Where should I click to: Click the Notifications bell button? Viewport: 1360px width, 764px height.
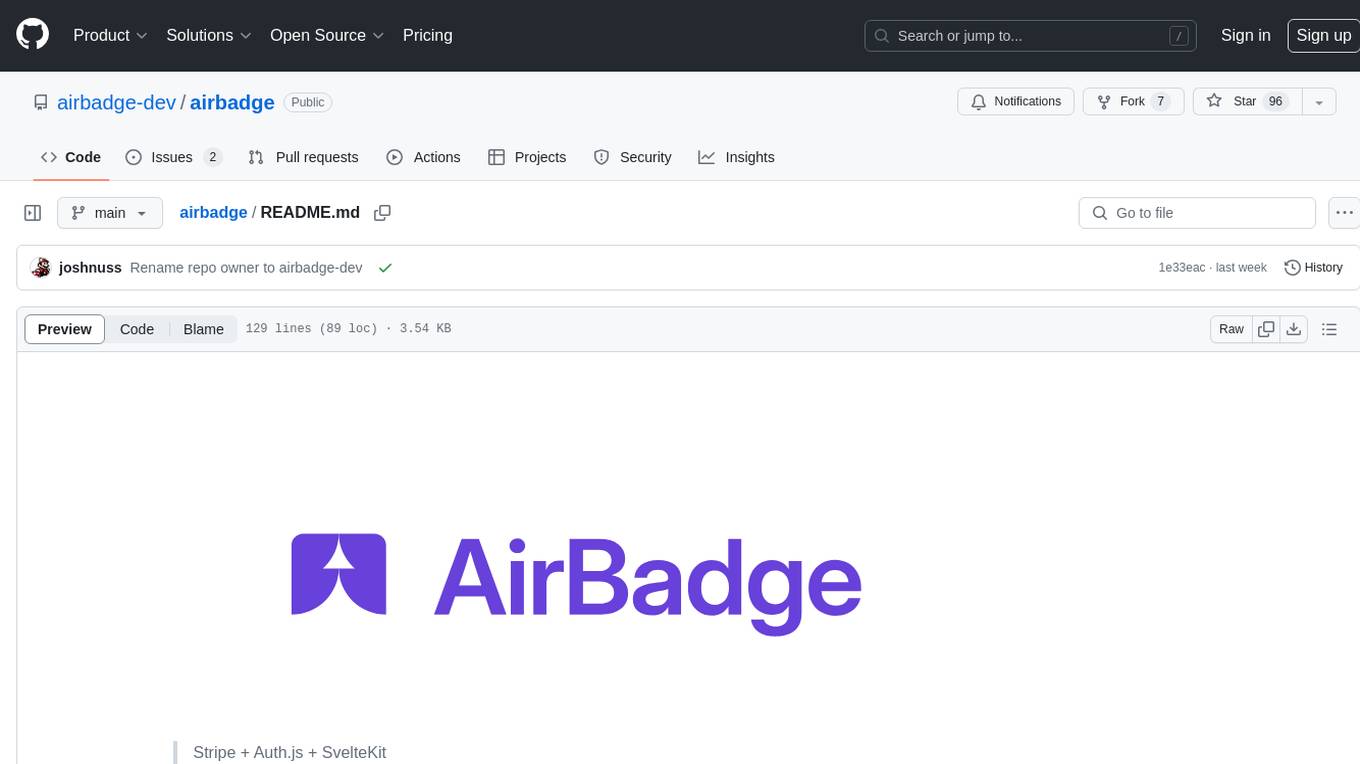(1016, 102)
